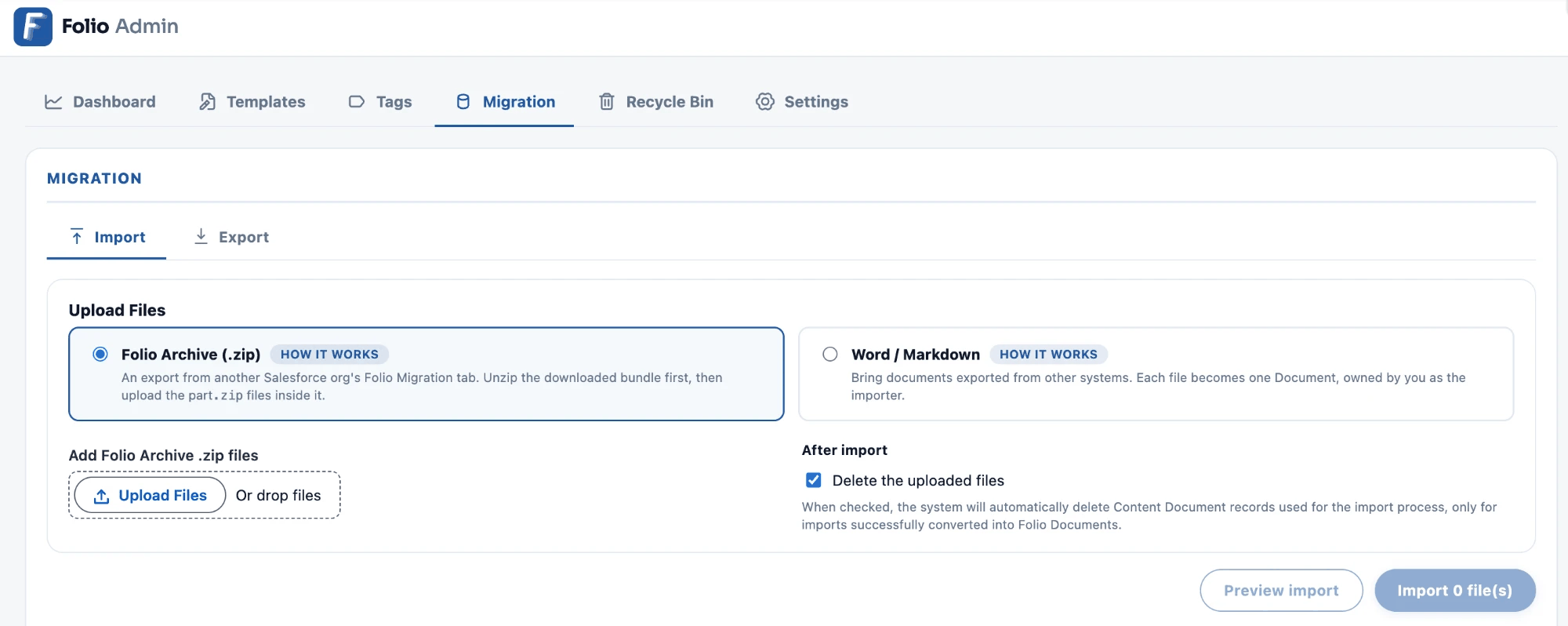This screenshot has height=626, width=1568.
Task: Click the Word / Markdown description text
Action: point(1158,387)
